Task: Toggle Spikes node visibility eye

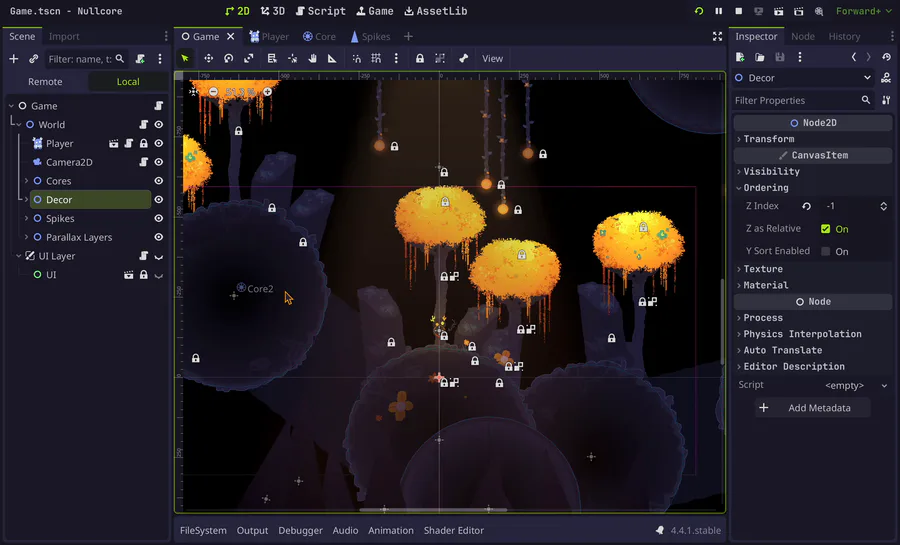Action: [158, 219]
